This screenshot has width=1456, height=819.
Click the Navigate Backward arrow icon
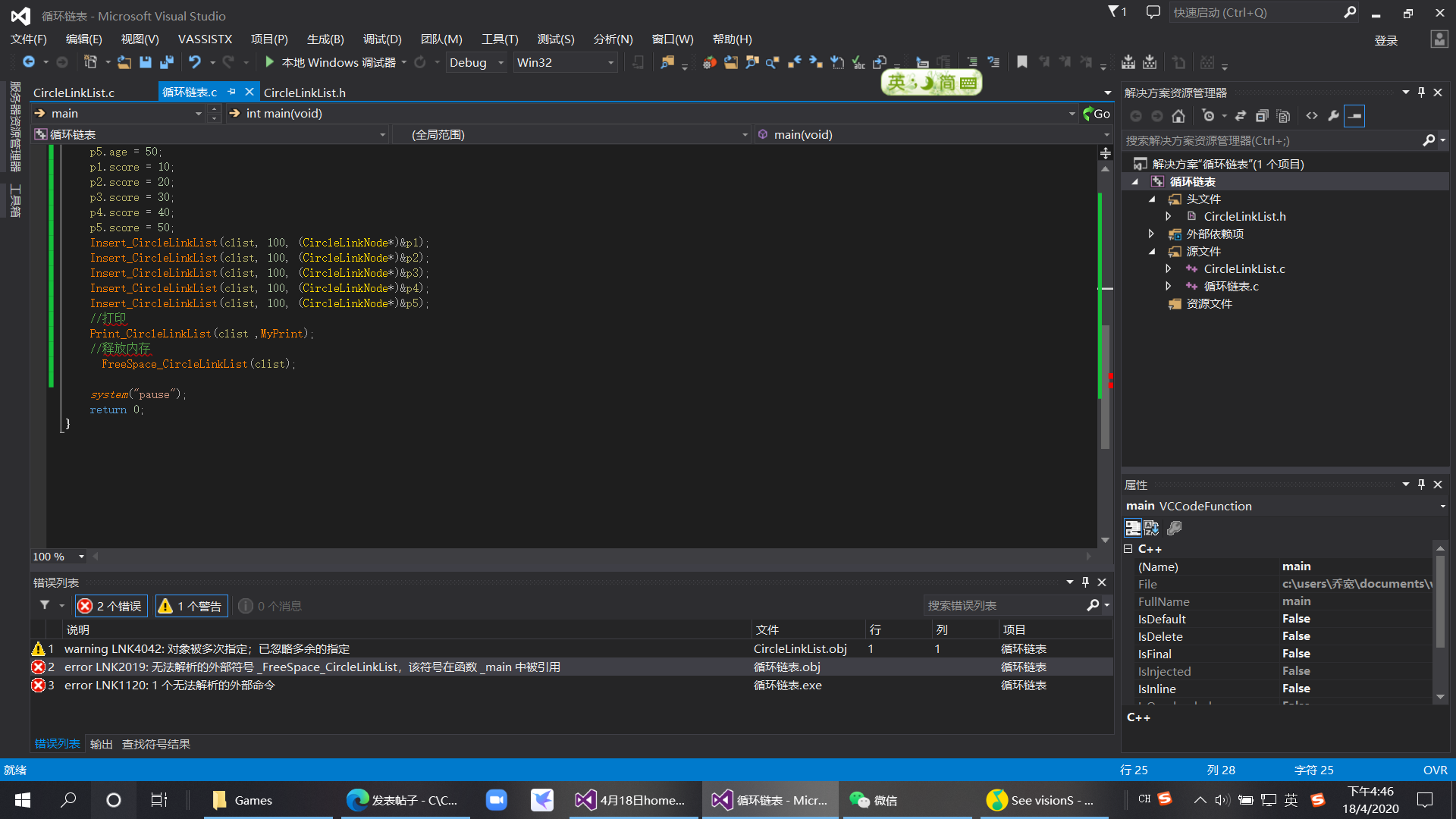(x=29, y=62)
